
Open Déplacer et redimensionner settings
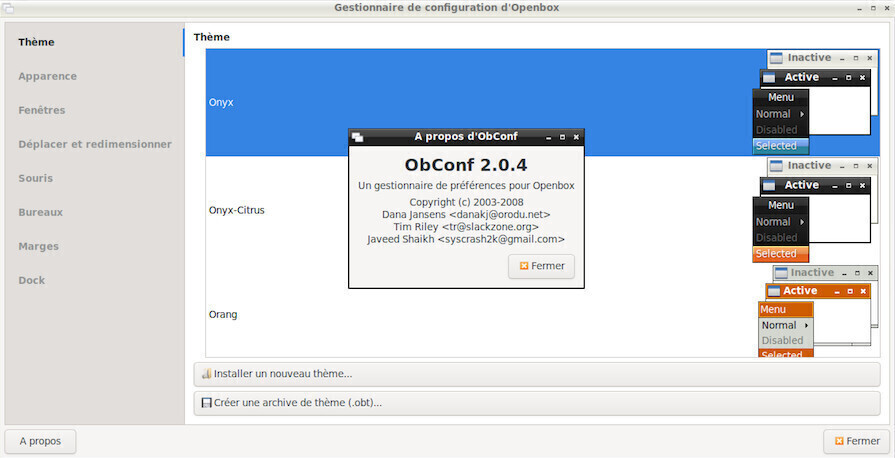click(95, 144)
